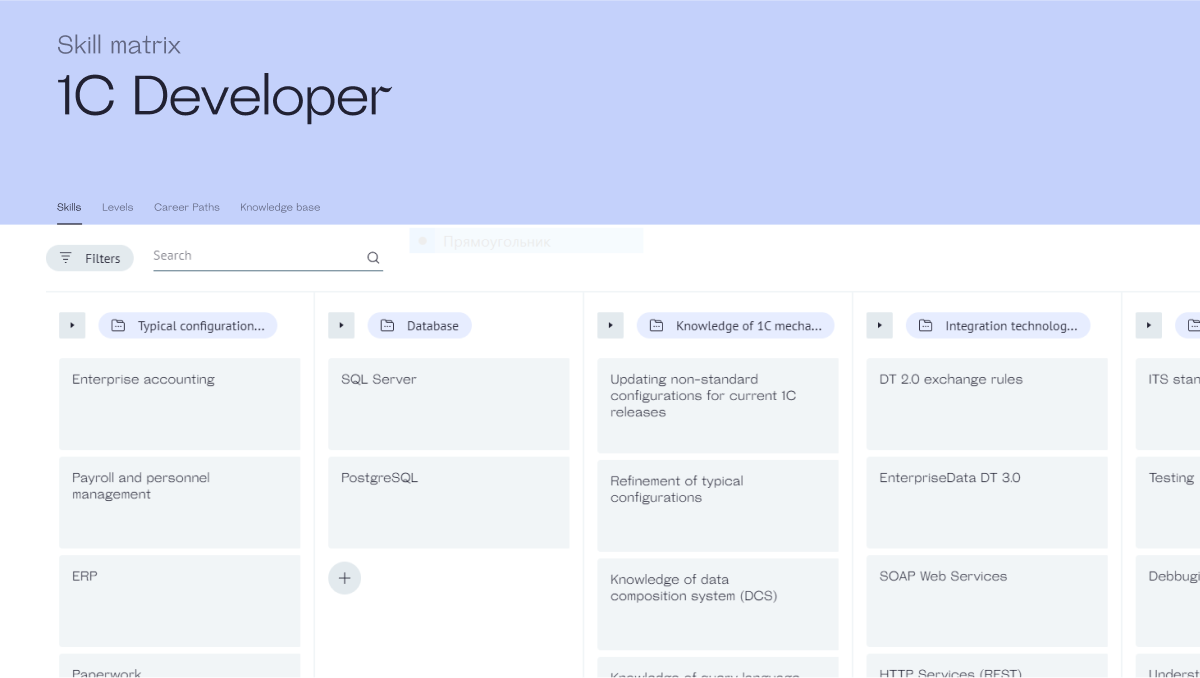Click the Skill matrix heading
1200x678 pixels.
(x=119, y=45)
